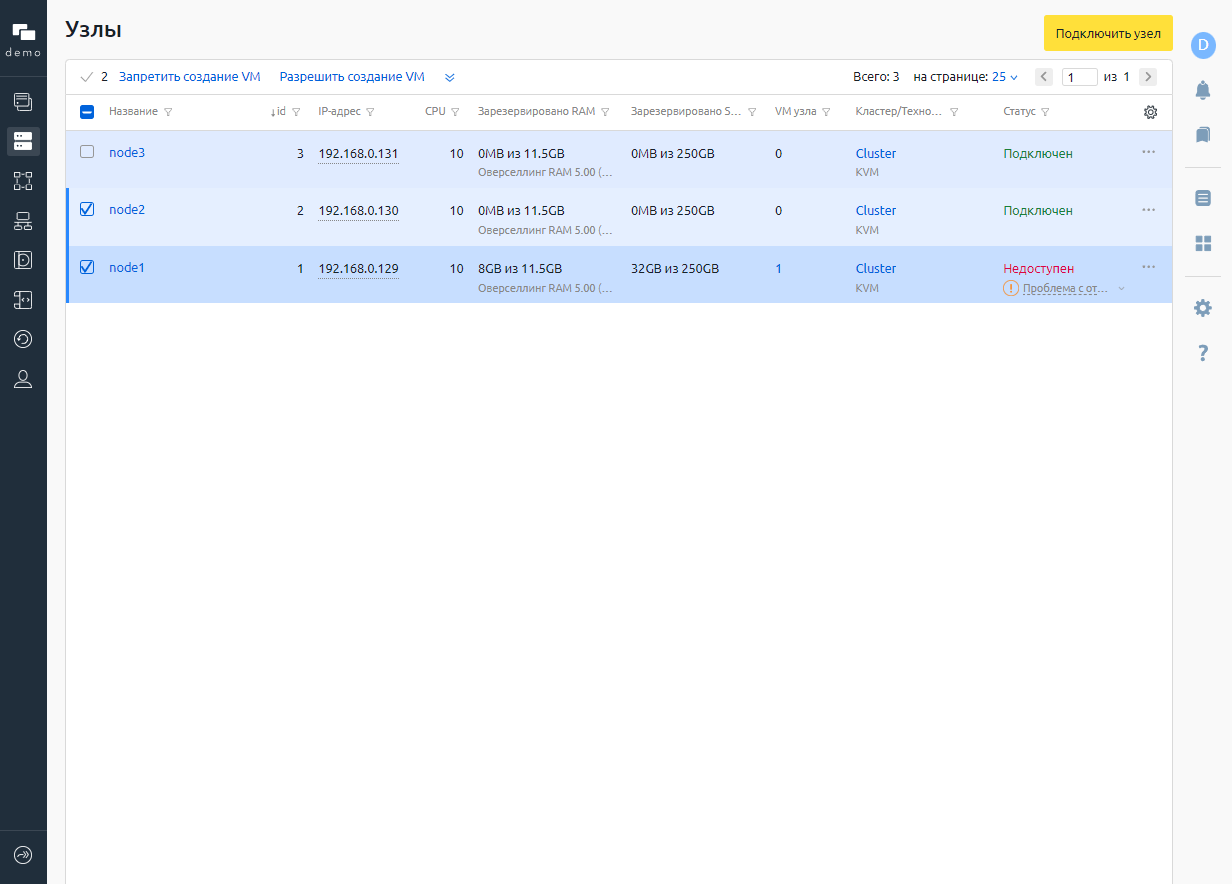Click the Запретить создание VM action
This screenshot has width=1232, height=884.
click(189, 77)
